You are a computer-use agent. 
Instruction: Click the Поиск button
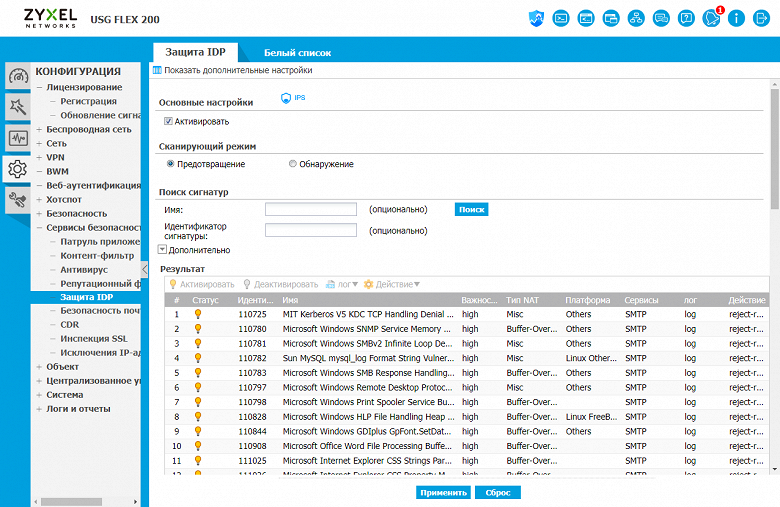(471, 209)
